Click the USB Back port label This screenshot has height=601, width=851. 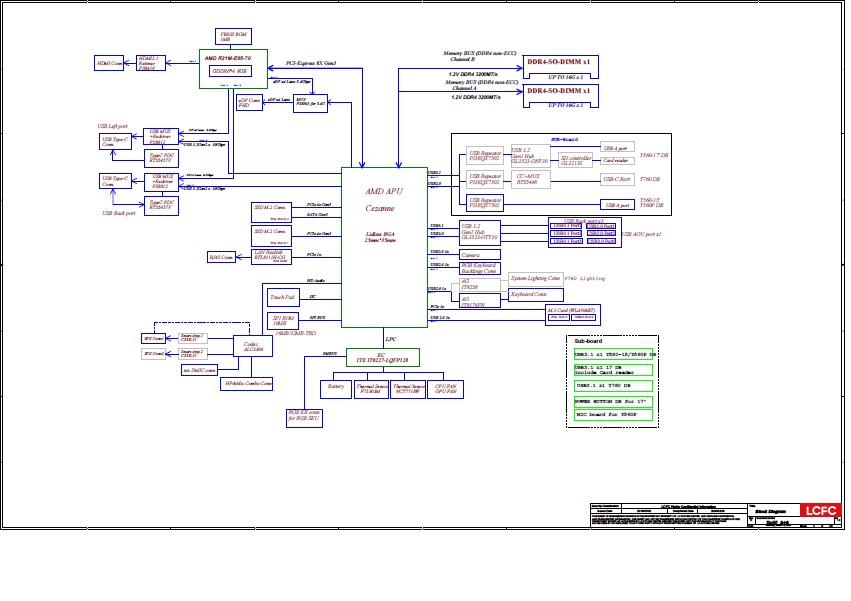click(x=119, y=213)
